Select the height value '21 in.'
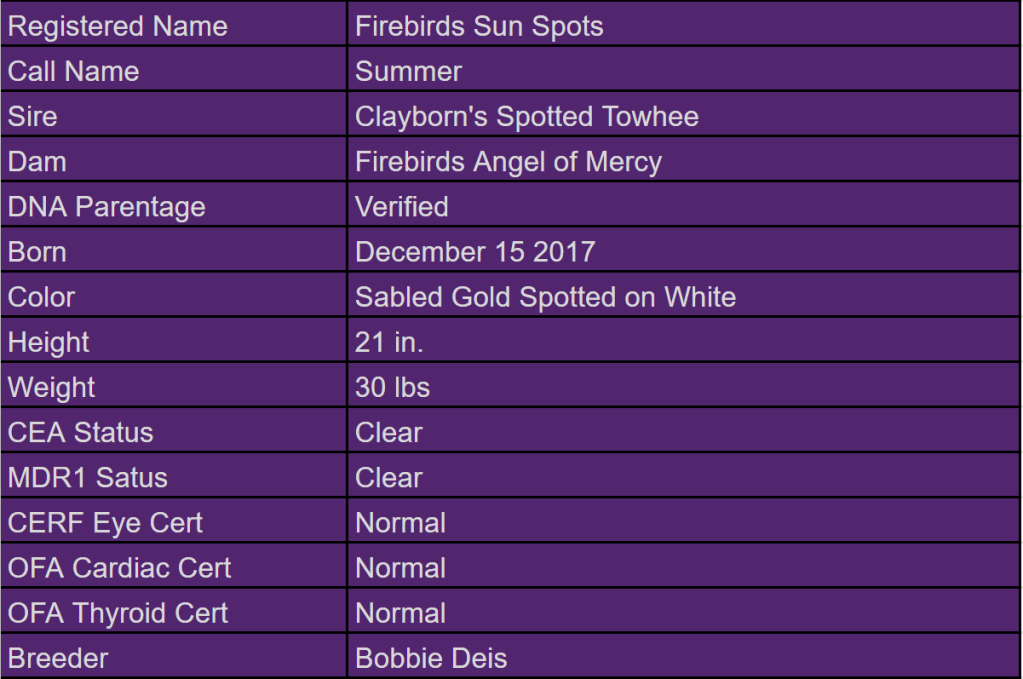Image resolution: width=1023 pixels, height=679 pixels. 389,342
